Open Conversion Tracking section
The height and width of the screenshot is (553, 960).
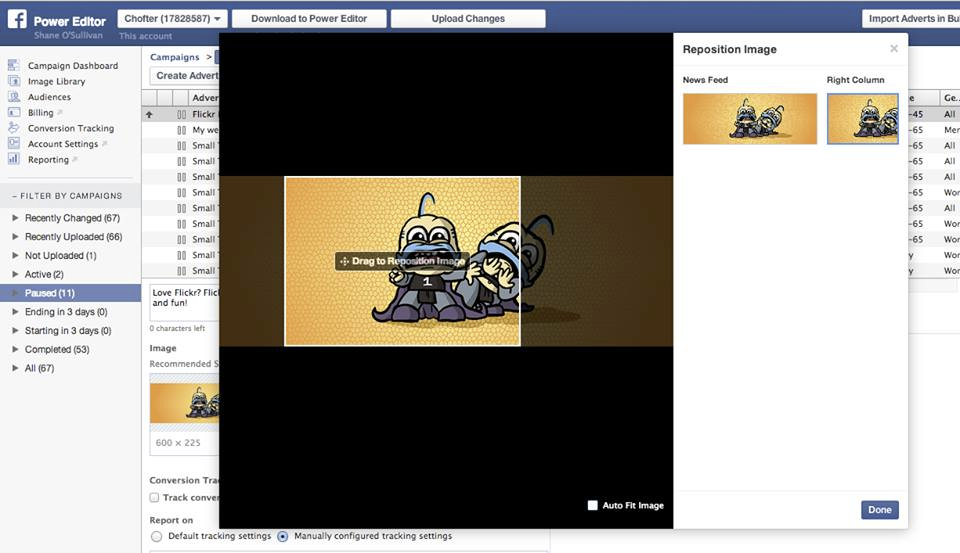[71, 128]
